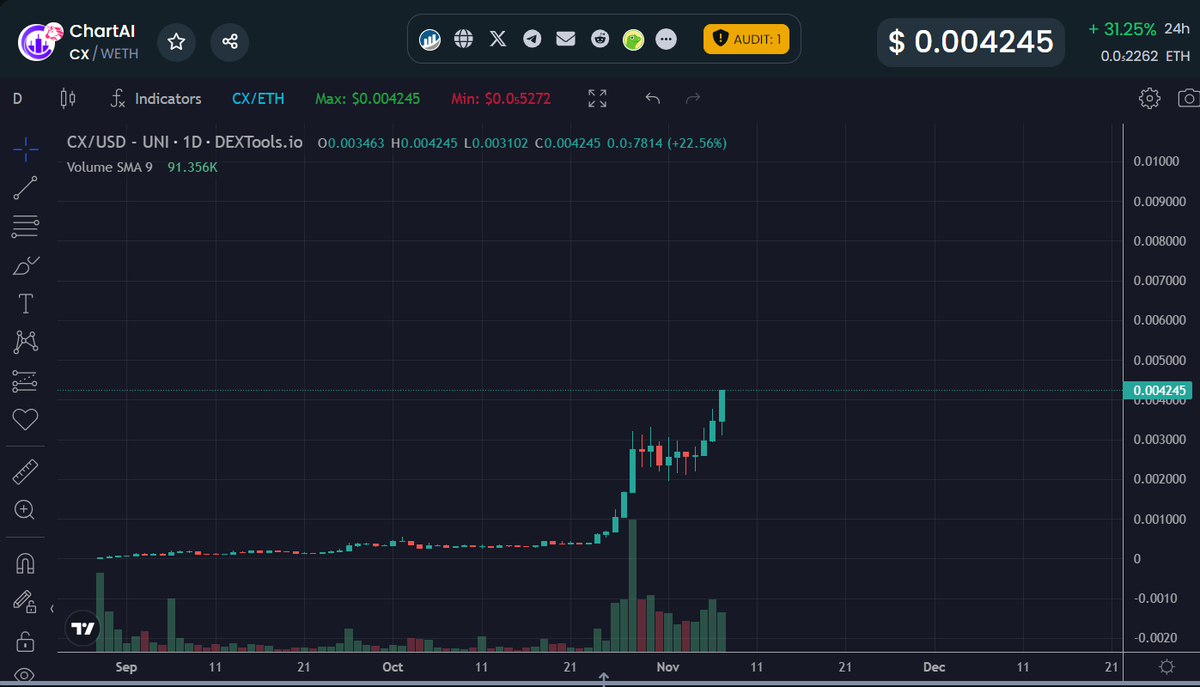1200x687 pixels.
Task: Select the text annotation tool
Action: click(x=25, y=303)
